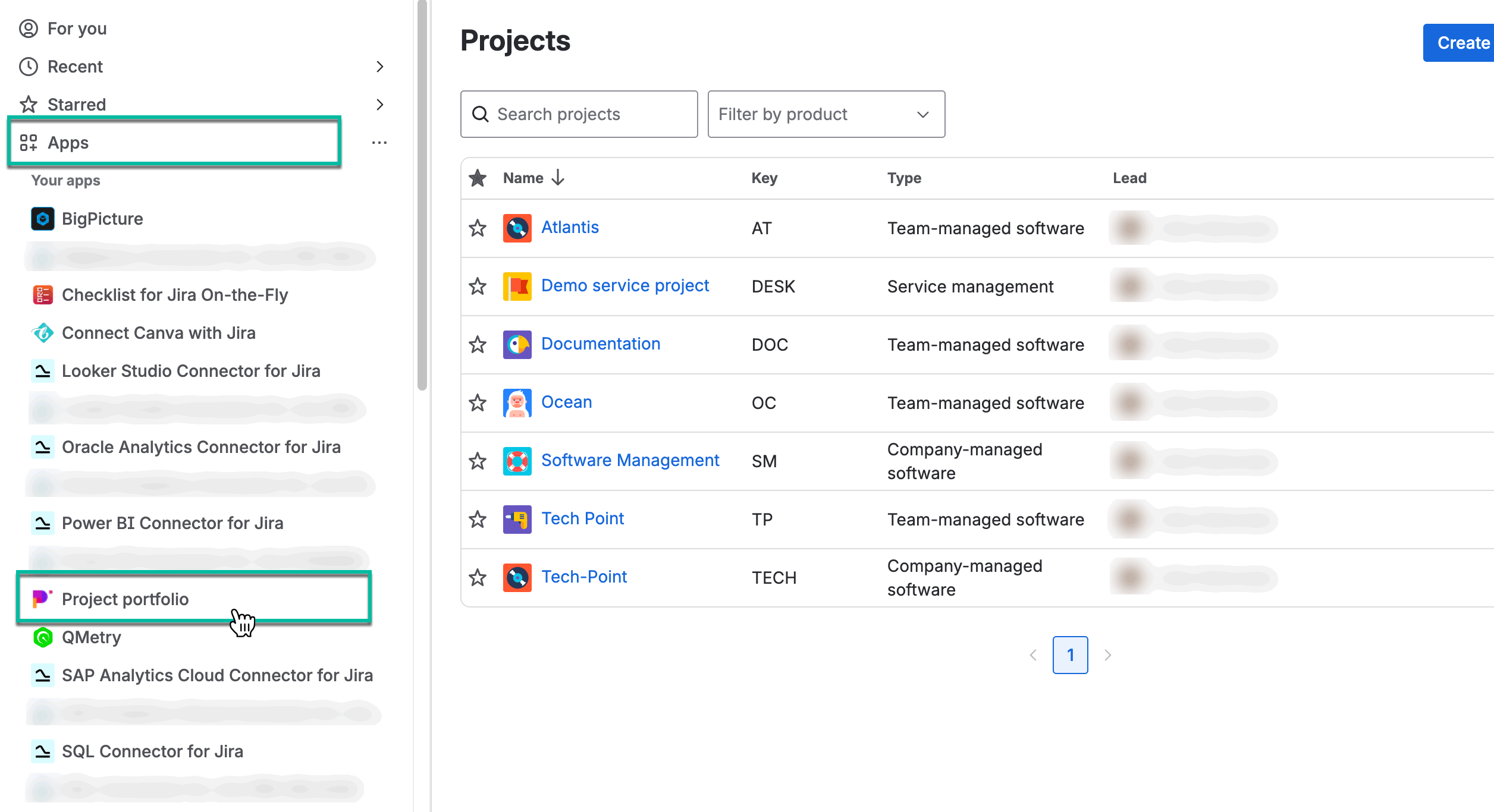Screen dimensions: 1494x812
Task: Star the Software Management project
Action: click(477, 461)
